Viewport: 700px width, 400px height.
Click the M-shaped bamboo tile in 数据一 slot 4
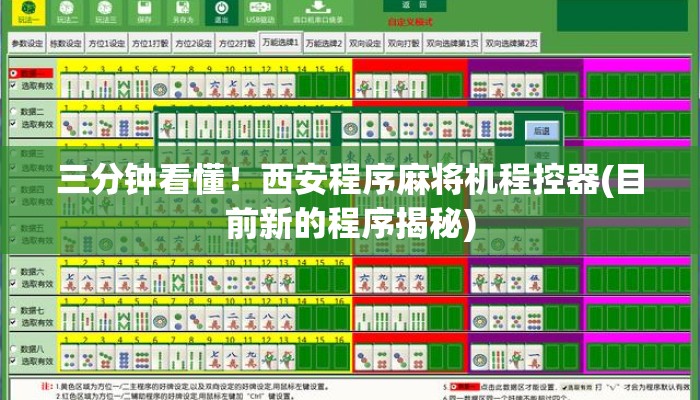pyautogui.click(x=123, y=86)
